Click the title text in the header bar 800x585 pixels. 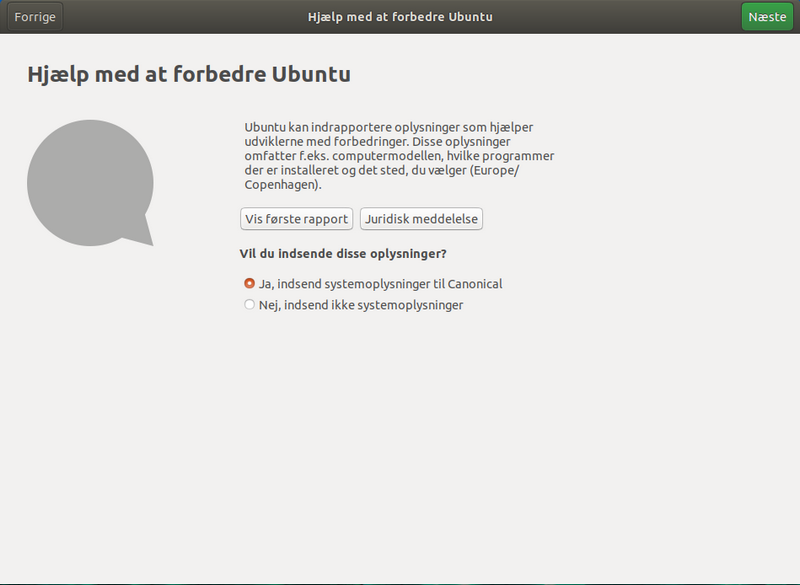point(399,17)
